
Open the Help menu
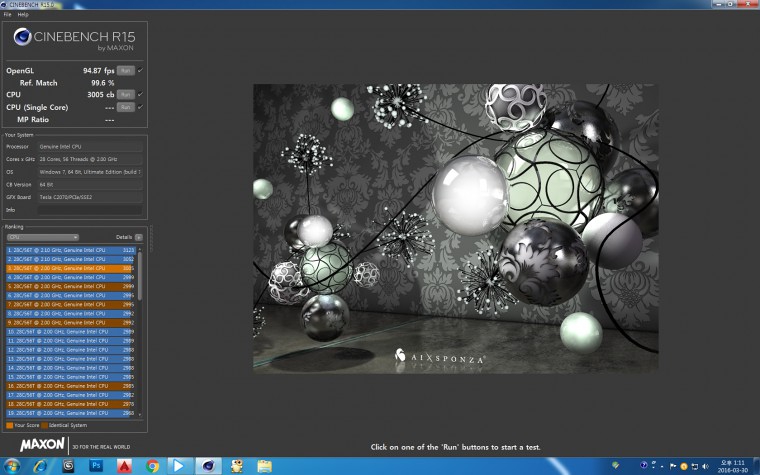[x=23, y=15]
